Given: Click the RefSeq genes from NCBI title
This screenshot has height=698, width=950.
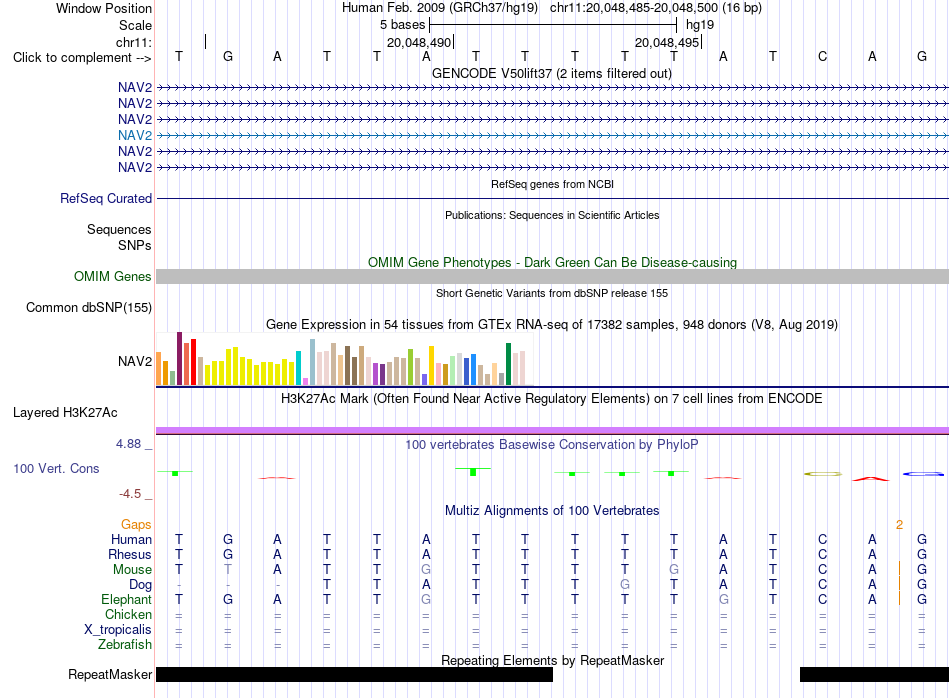Looking at the screenshot, I should click(552, 184).
